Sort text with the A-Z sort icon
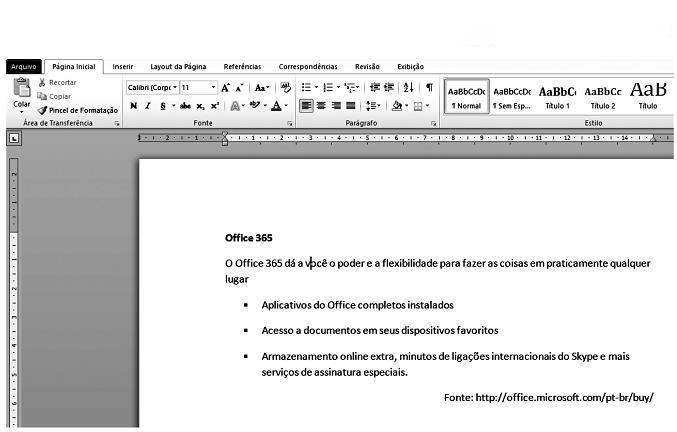This screenshot has height=432, width=677. tap(408, 88)
